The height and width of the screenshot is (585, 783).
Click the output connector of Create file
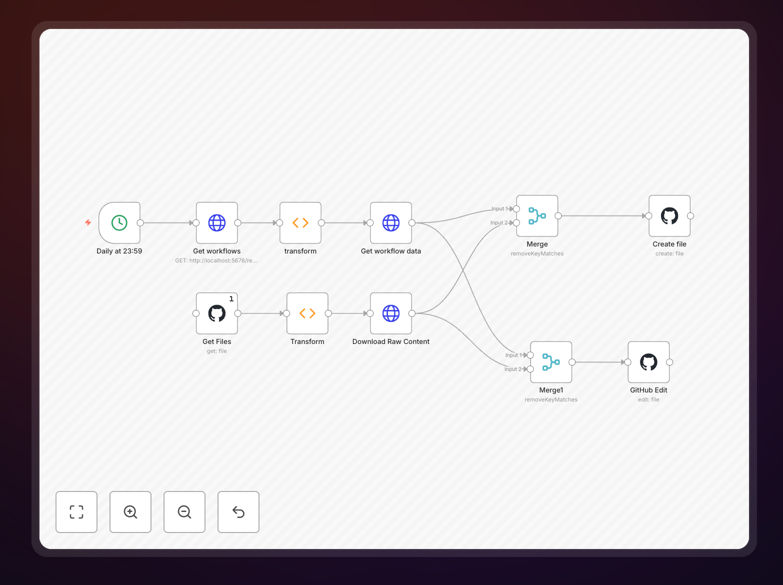[x=691, y=216]
